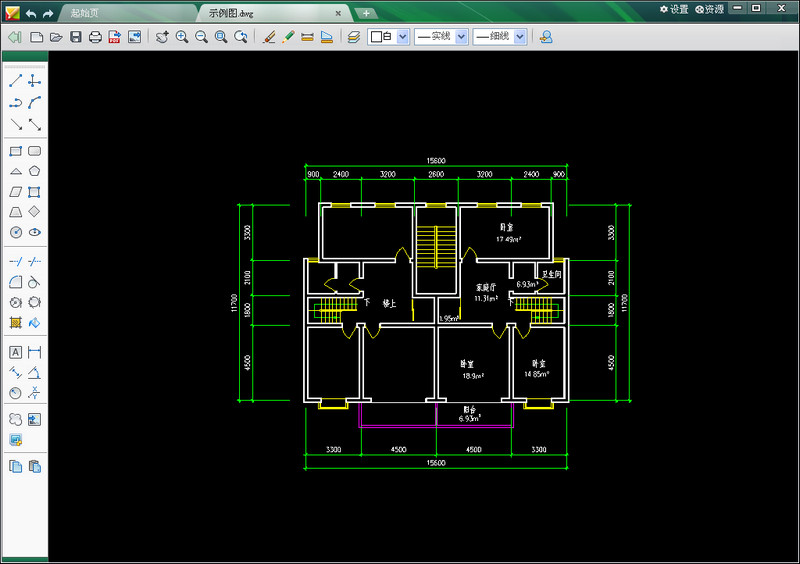This screenshot has width=800, height=564.
Task: Expand the 细线 line width dropdown
Action: (519, 37)
